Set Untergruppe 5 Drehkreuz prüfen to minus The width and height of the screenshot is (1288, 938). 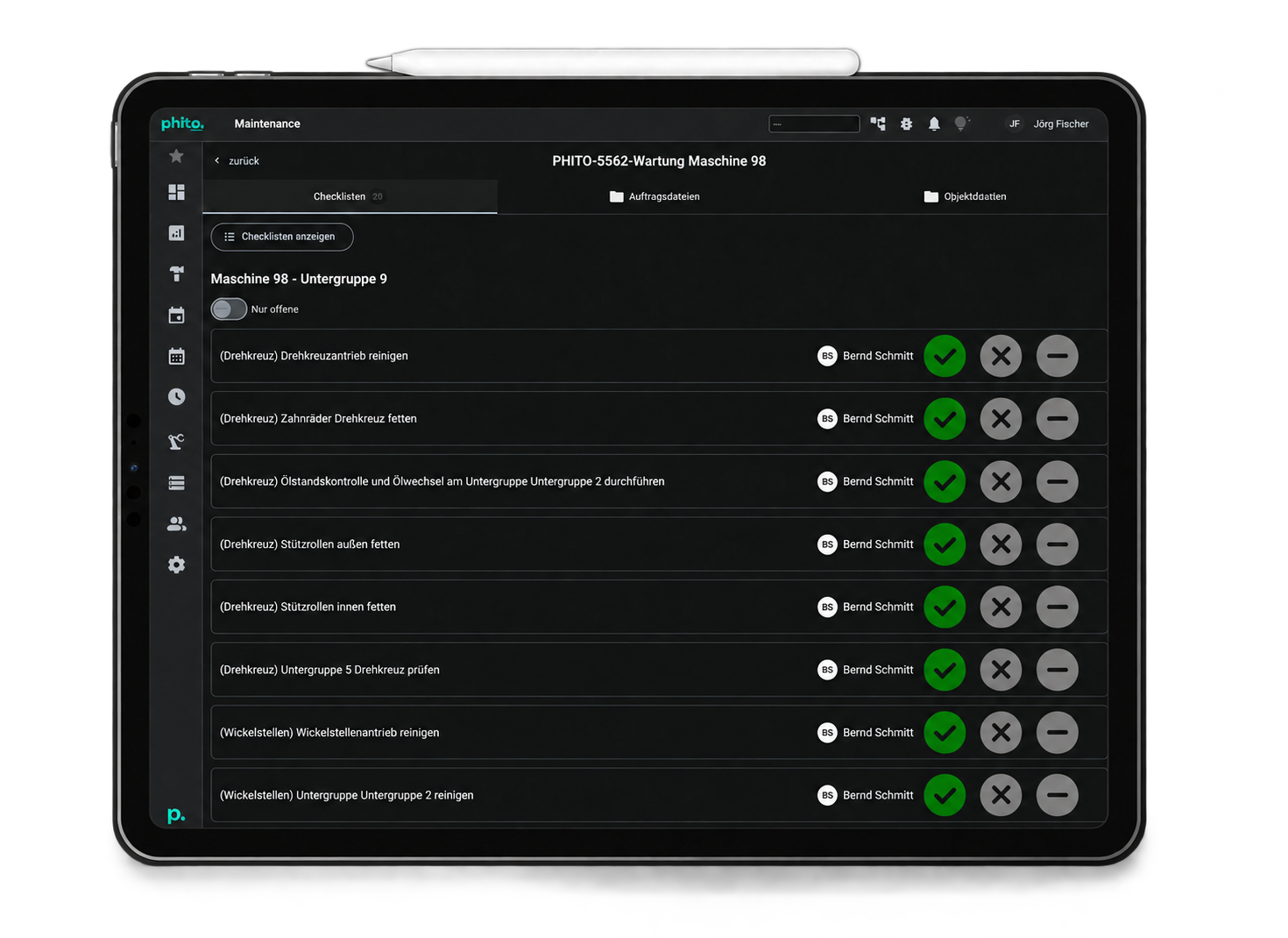[x=1058, y=670]
